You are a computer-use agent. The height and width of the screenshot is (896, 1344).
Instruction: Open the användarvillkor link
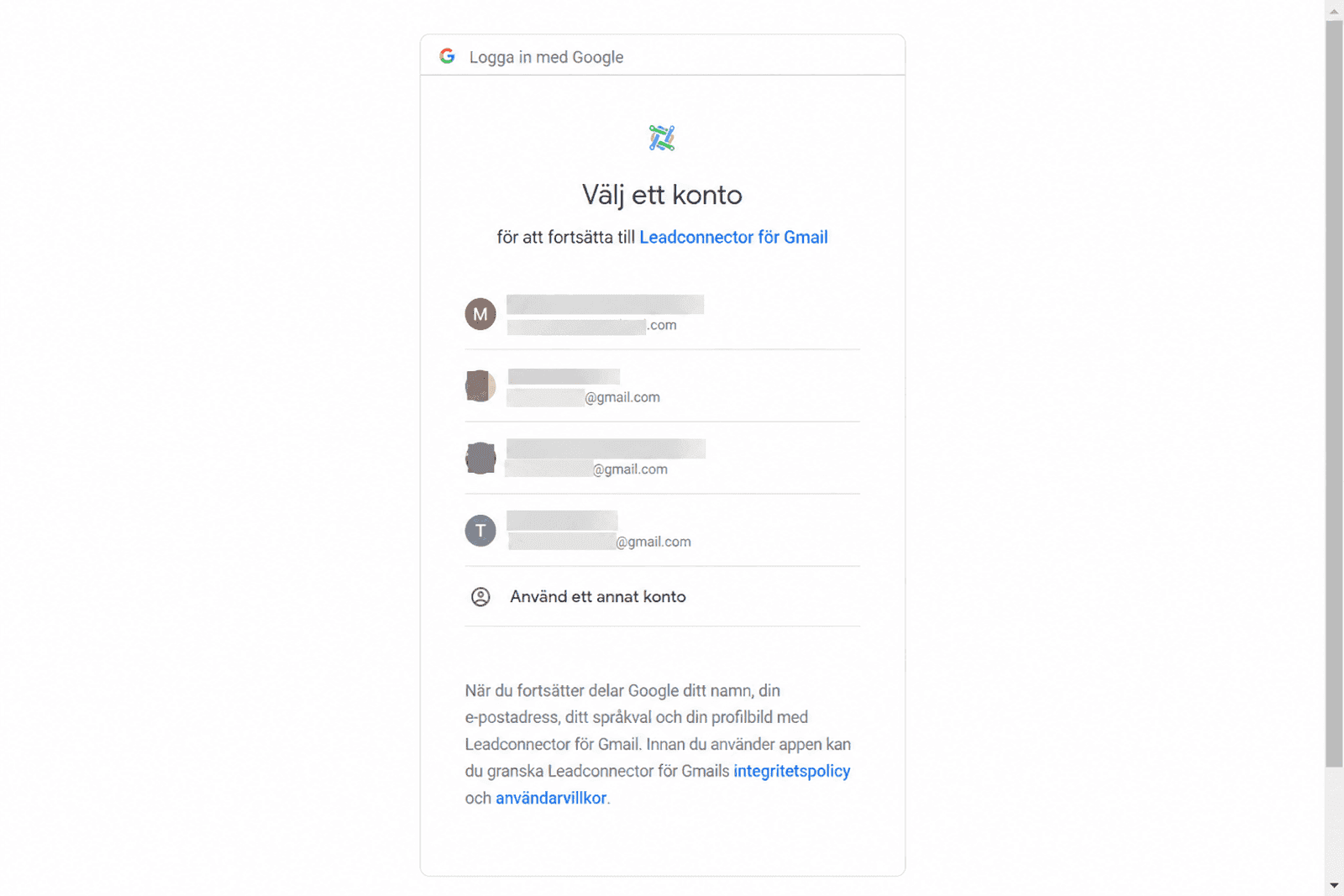(x=551, y=798)
